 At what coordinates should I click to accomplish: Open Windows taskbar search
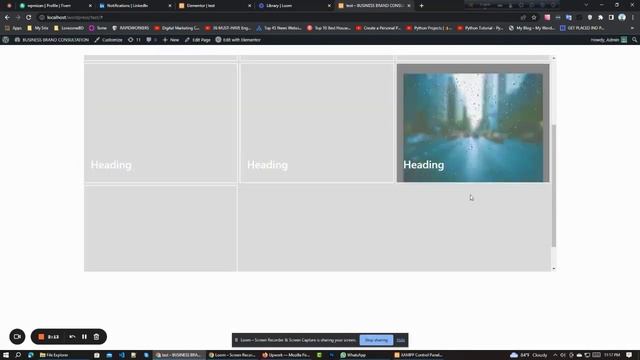pos(18,355)
